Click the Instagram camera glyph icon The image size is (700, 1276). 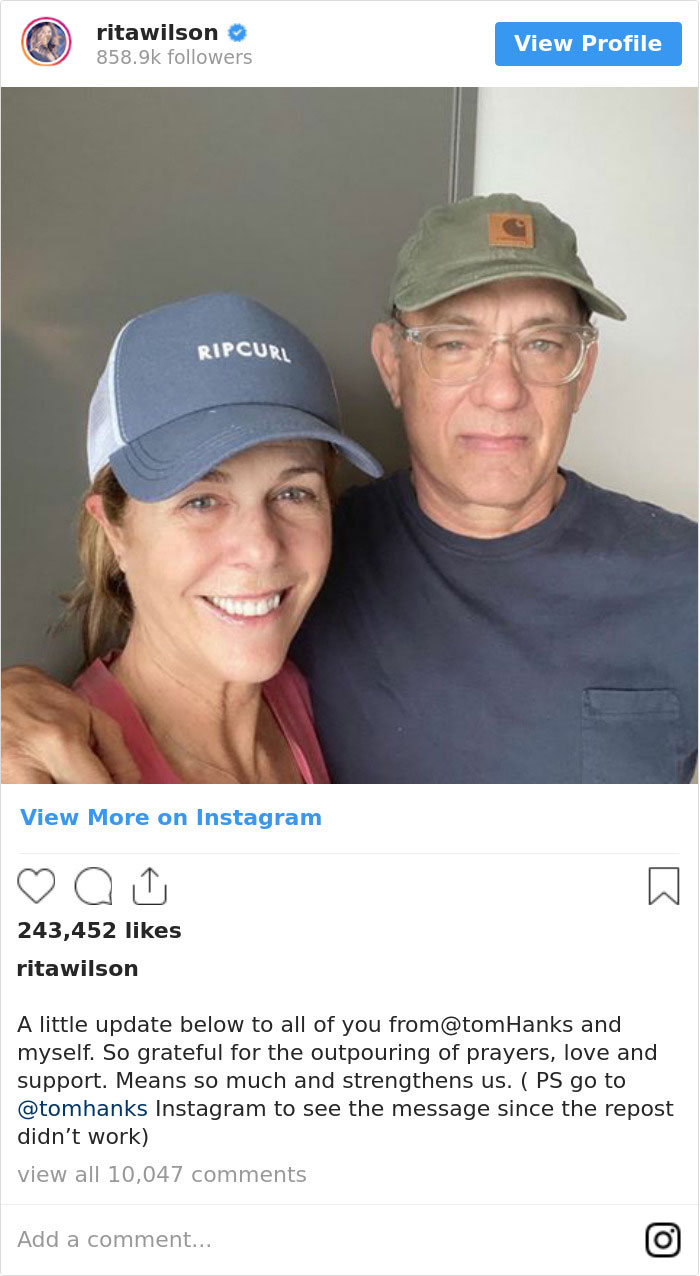pyautogui.click(x=662, y=1239)
